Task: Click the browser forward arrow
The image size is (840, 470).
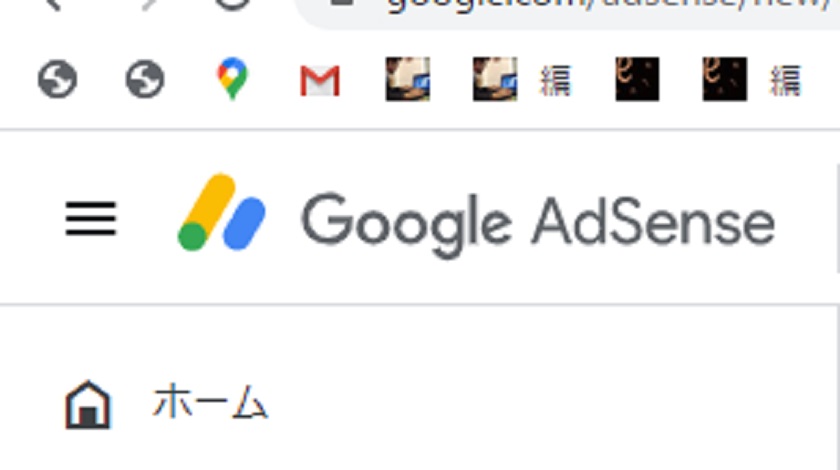Action: (x=148, y=4)
